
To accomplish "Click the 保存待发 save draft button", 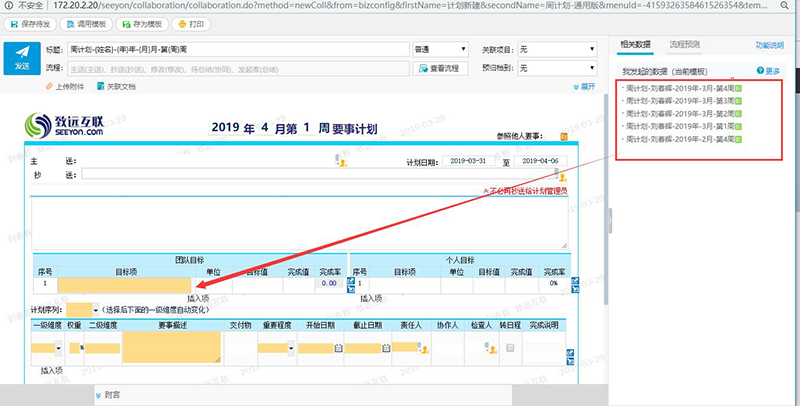I will (x=30, y=23).
